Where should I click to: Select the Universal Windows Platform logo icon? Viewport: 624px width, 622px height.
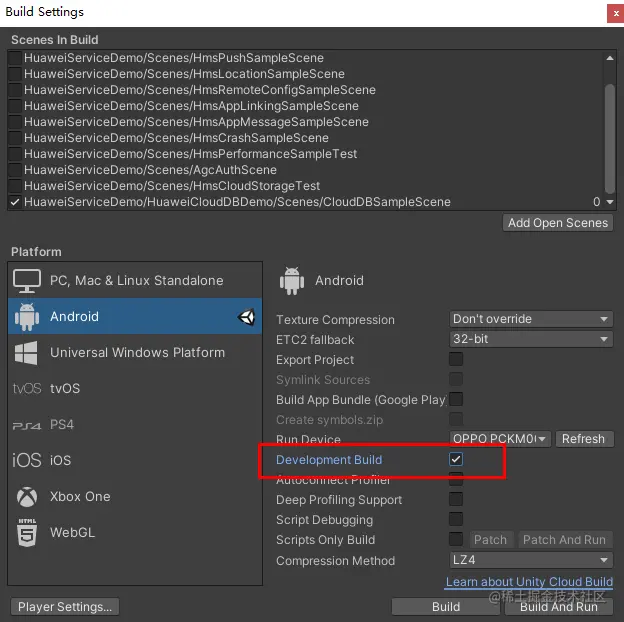(x=26, y=353)
